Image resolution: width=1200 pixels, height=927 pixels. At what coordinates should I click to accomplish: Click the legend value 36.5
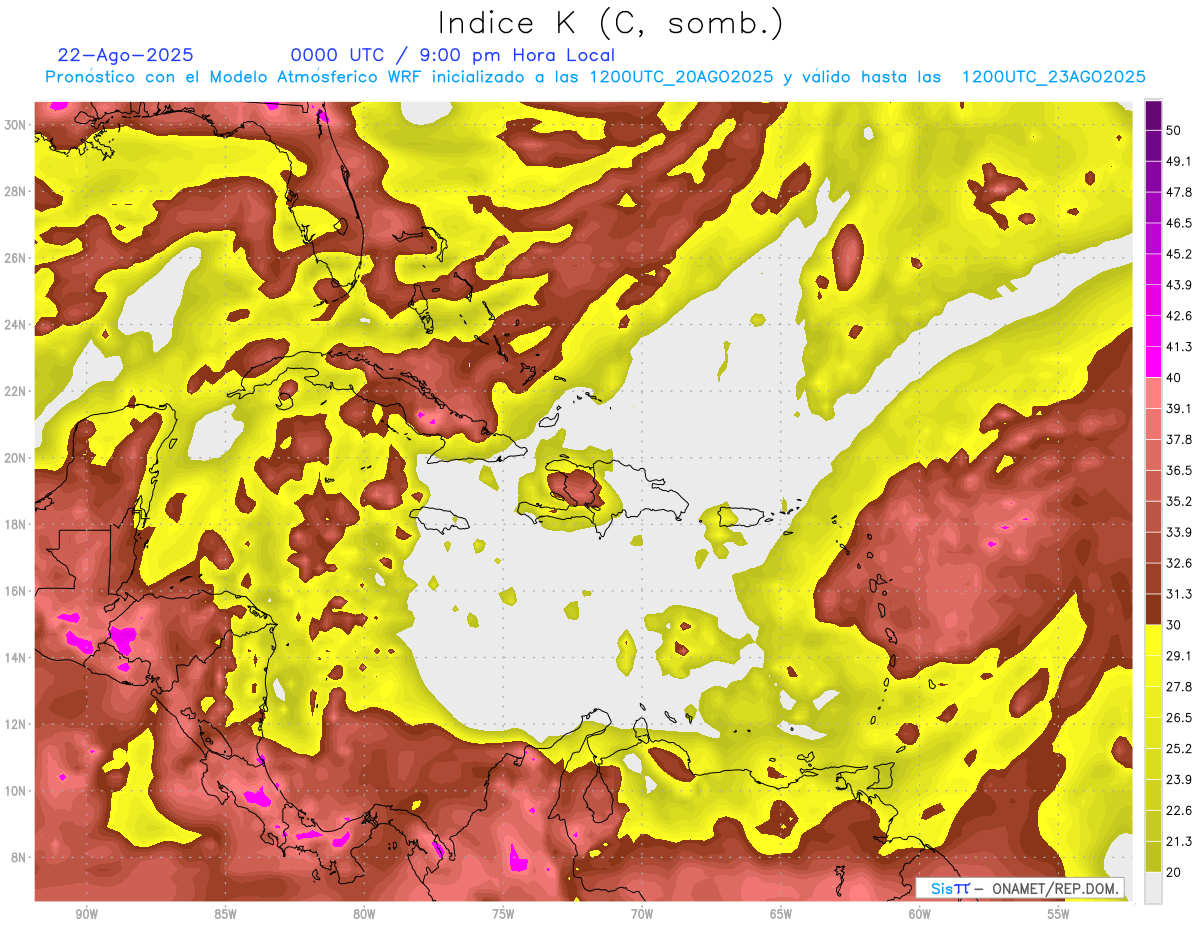point(1178,470)
